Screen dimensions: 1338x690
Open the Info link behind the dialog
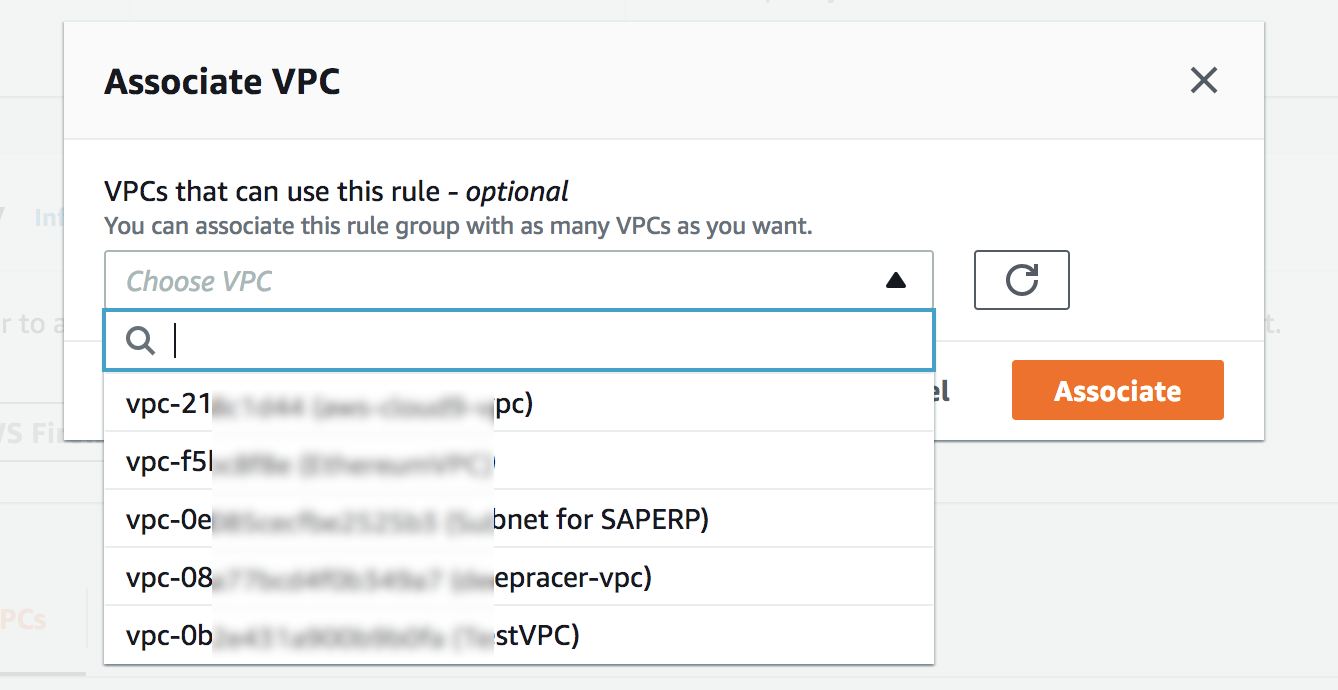click(x=48, y=217)
